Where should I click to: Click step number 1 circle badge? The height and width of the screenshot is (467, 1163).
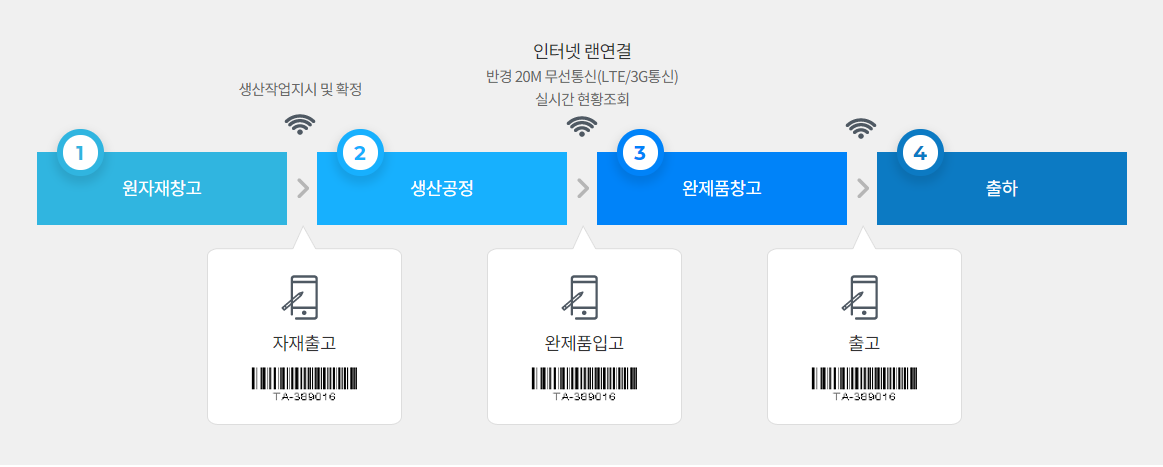point(80,153)
